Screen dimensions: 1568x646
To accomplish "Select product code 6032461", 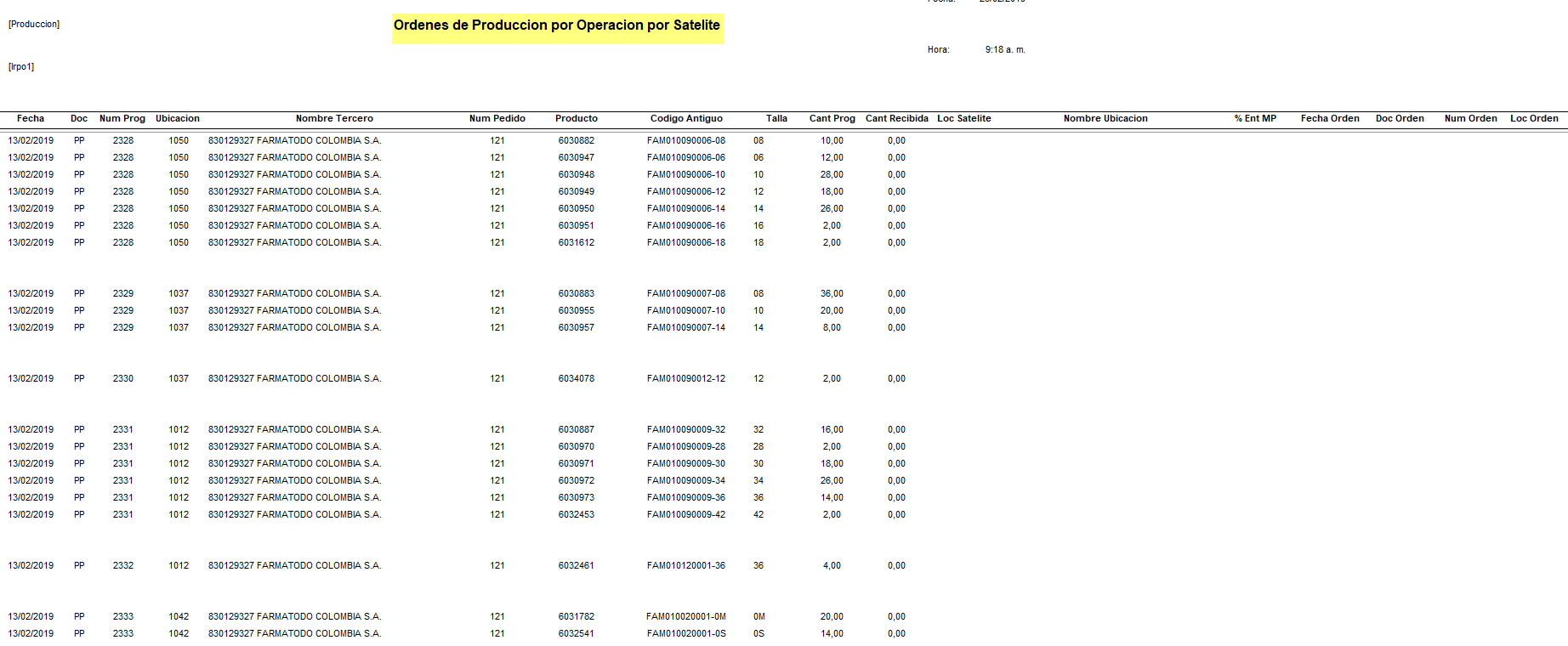I will pyautogui.click(x=577, y=565).
